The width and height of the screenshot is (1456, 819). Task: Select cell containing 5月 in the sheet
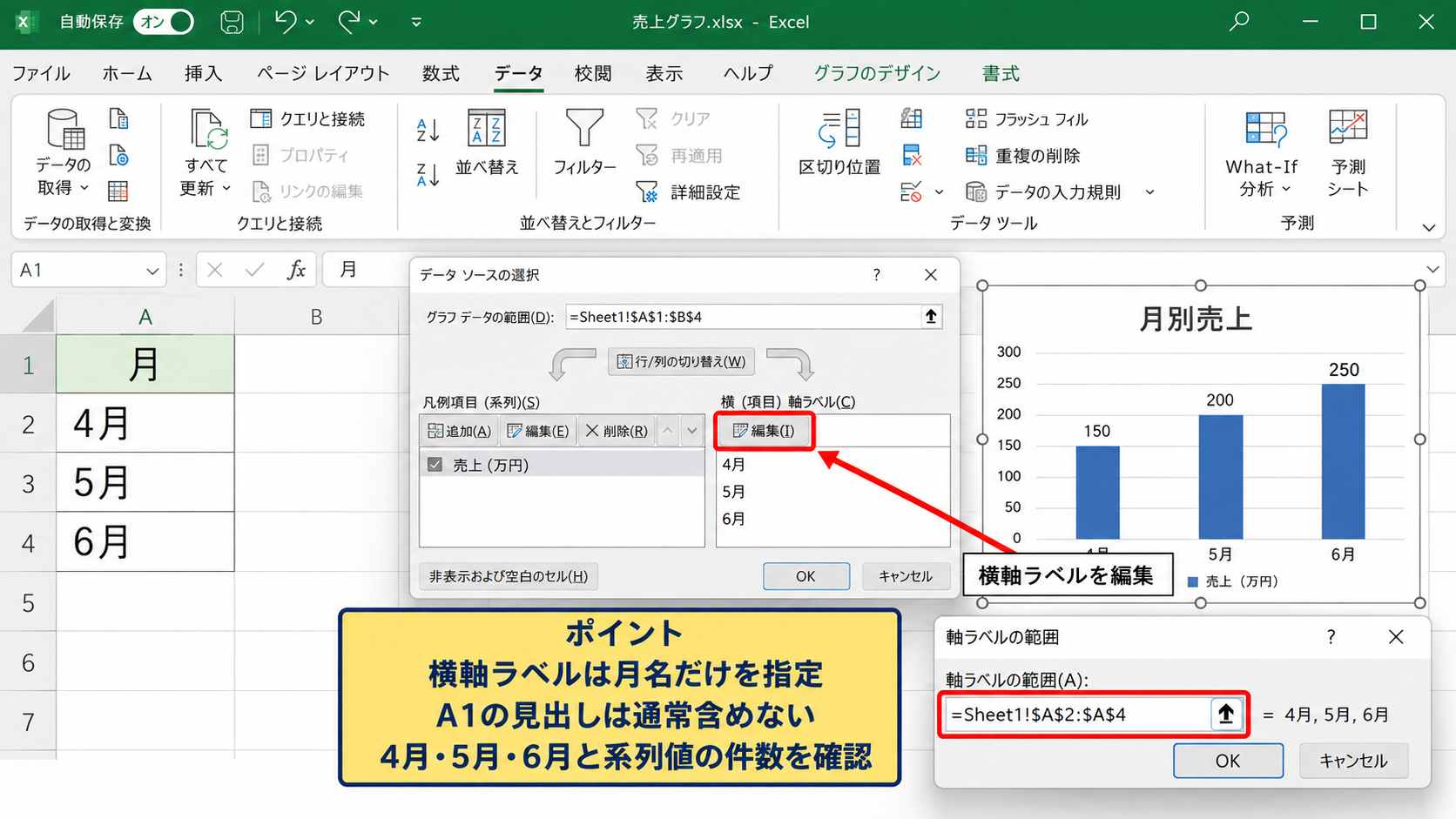[145, 482]
